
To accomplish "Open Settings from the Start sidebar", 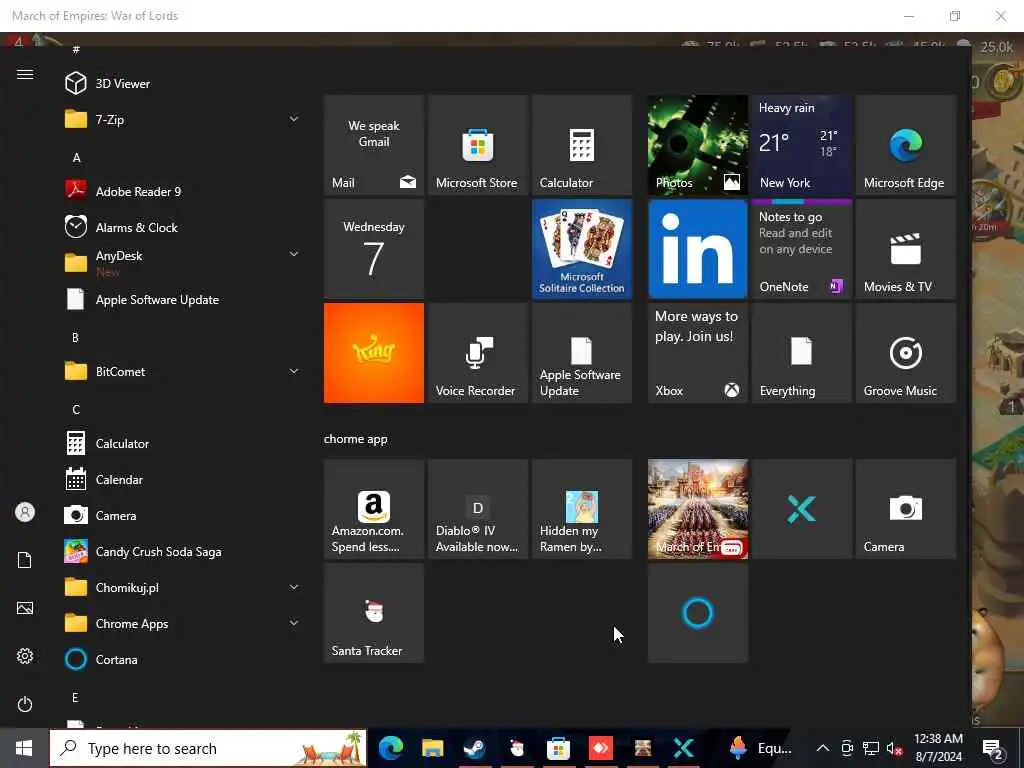I will click(25, 656).
